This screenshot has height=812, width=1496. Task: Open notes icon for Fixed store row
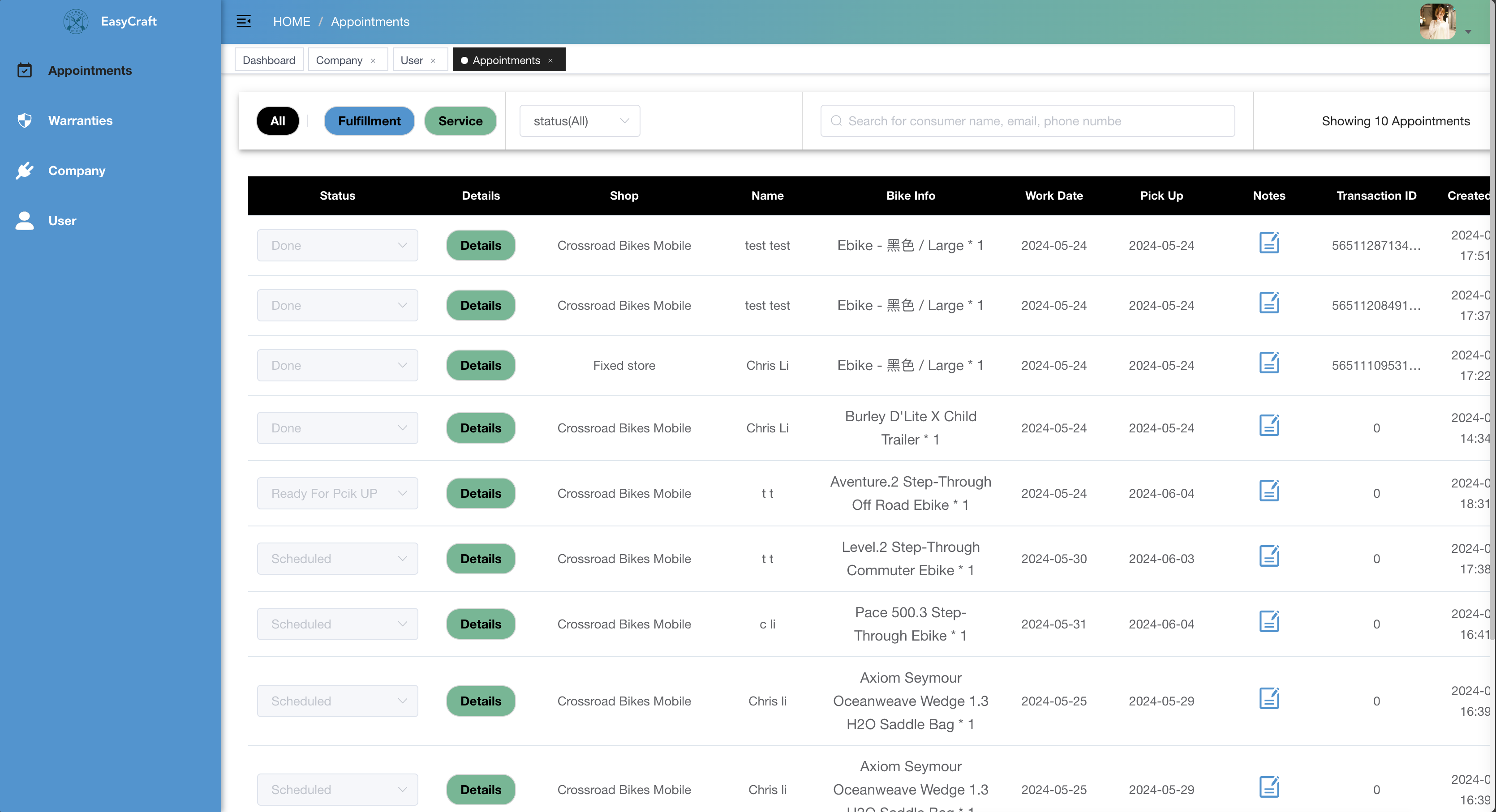coord(1269,363)
